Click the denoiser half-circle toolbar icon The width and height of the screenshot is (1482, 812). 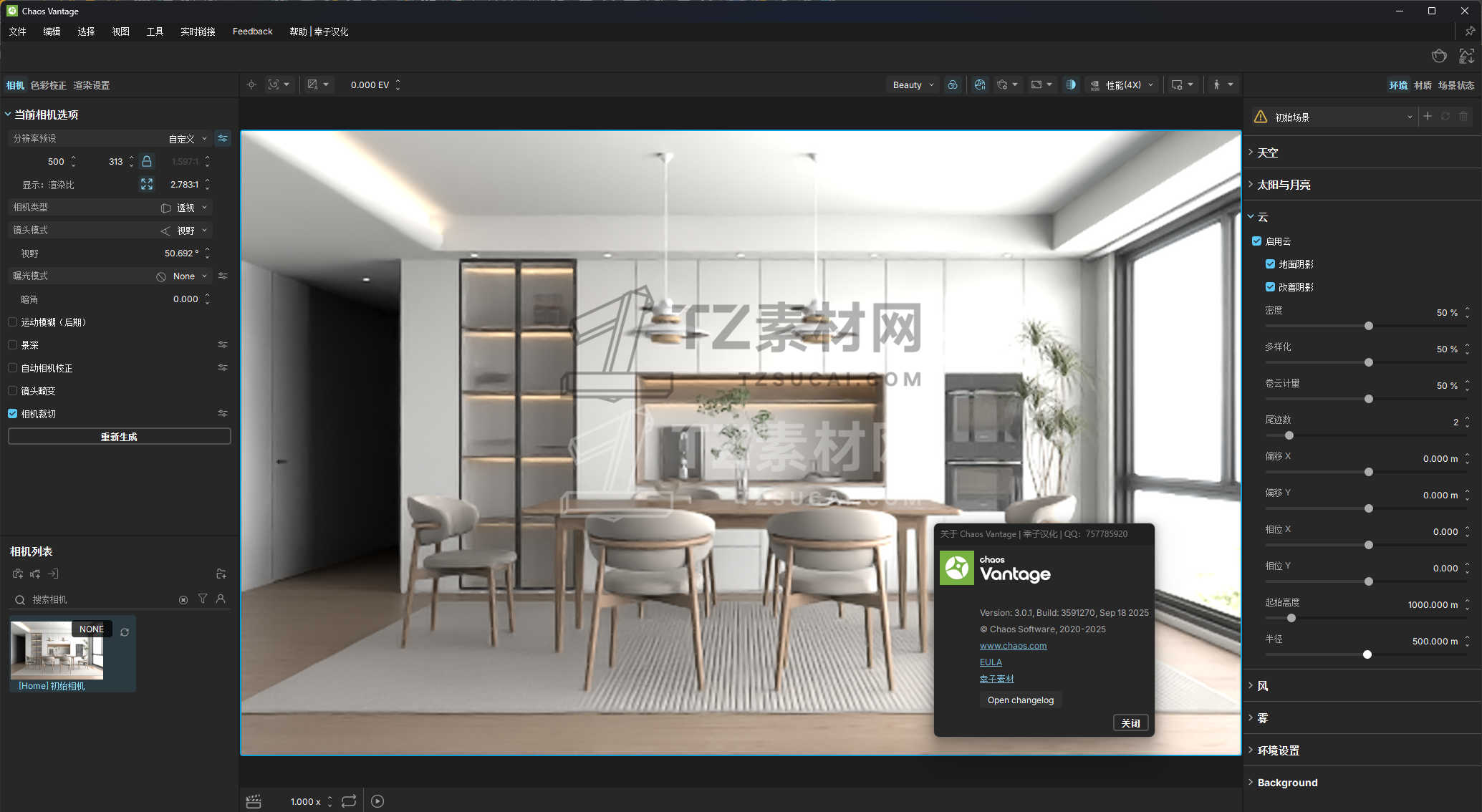pyautogui.click(x=1070, y=84)
